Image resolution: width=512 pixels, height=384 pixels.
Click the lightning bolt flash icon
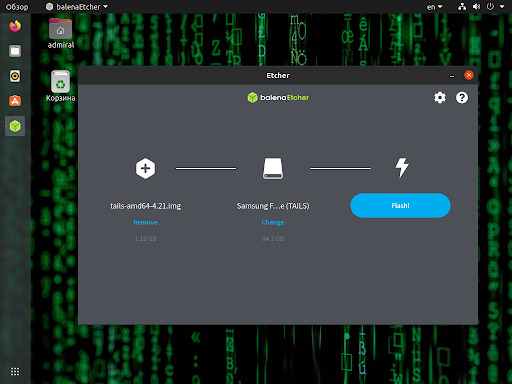click(402, 168)
